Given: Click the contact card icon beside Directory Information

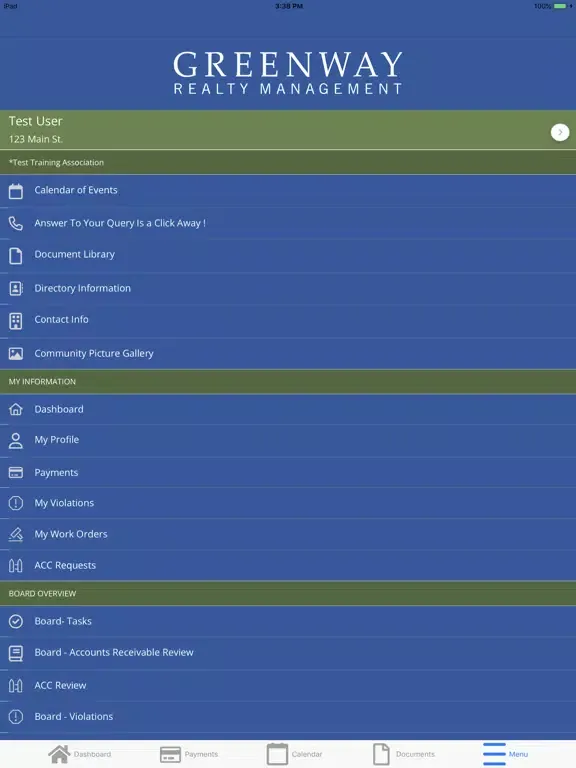Looking at the screenshot, I should 16,288.
